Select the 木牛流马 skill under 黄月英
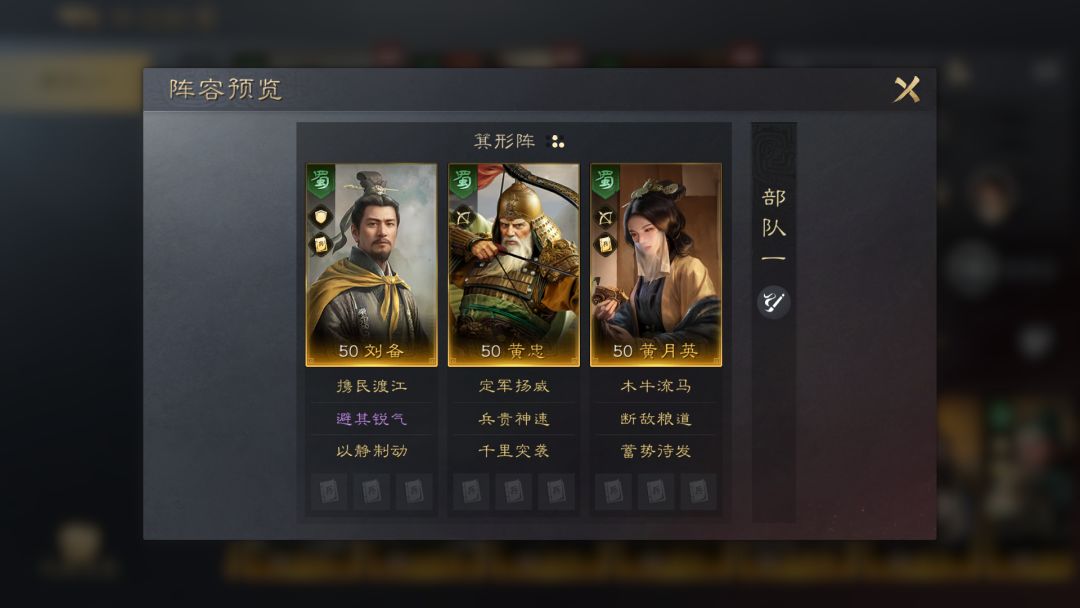The width and height of the screenshot is (1080, 608). coord(656,386)
